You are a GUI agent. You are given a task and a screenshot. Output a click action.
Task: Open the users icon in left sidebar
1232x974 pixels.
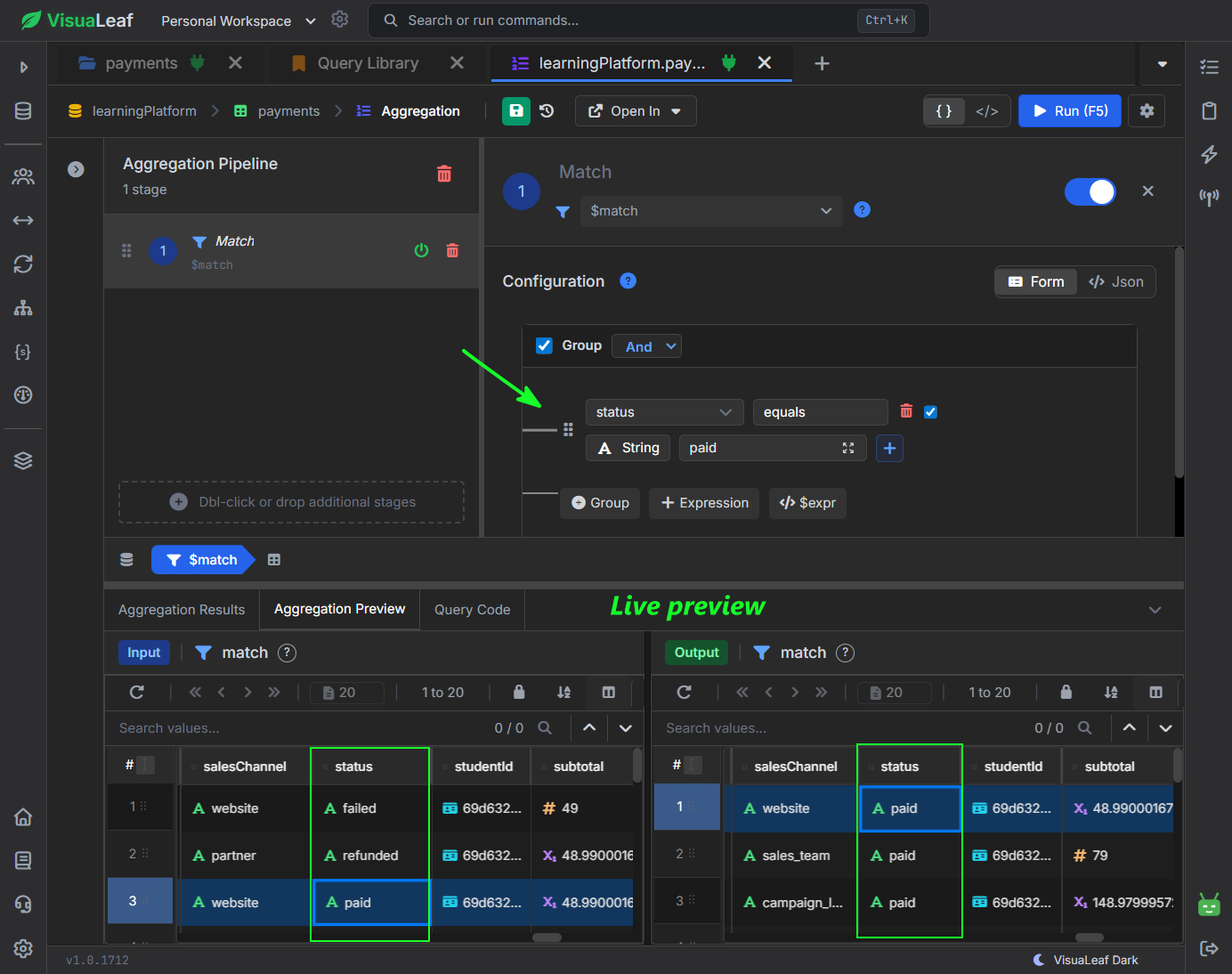pos(23,176)
